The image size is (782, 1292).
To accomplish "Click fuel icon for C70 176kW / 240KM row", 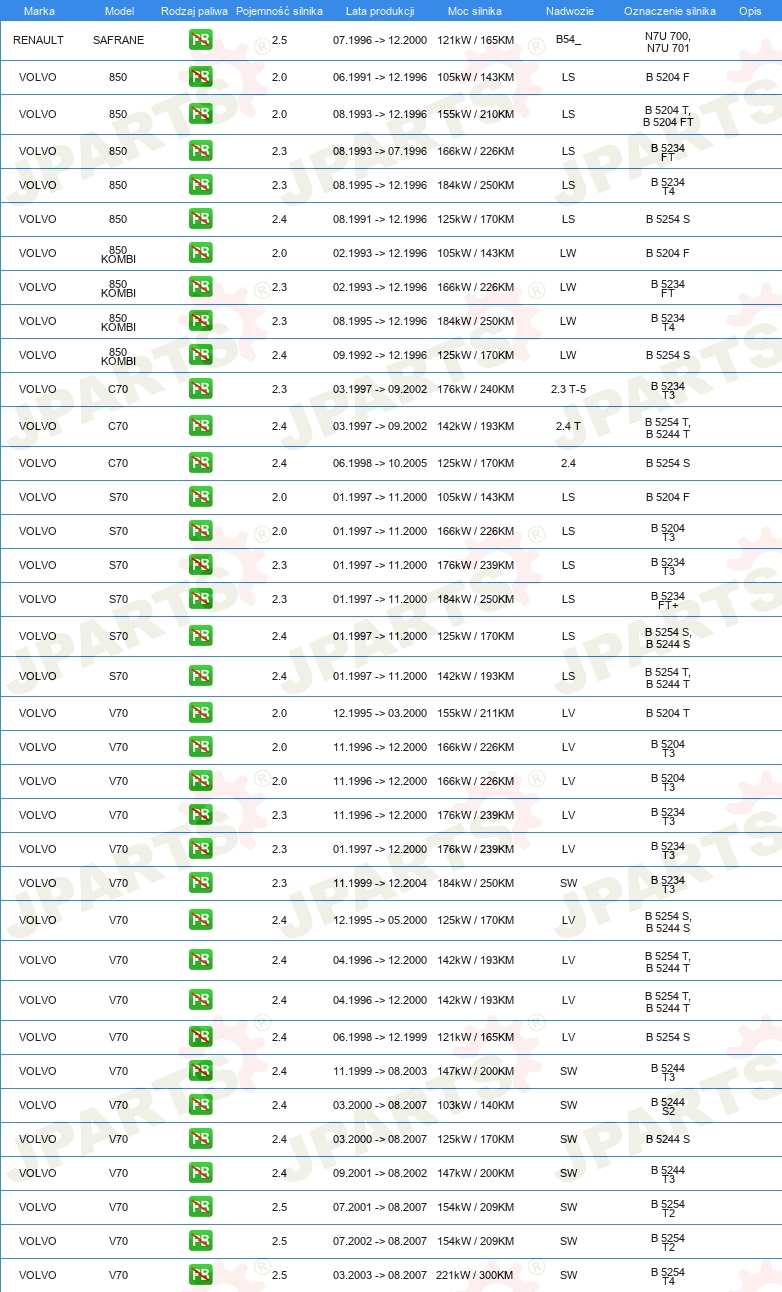I will [200, 389].
